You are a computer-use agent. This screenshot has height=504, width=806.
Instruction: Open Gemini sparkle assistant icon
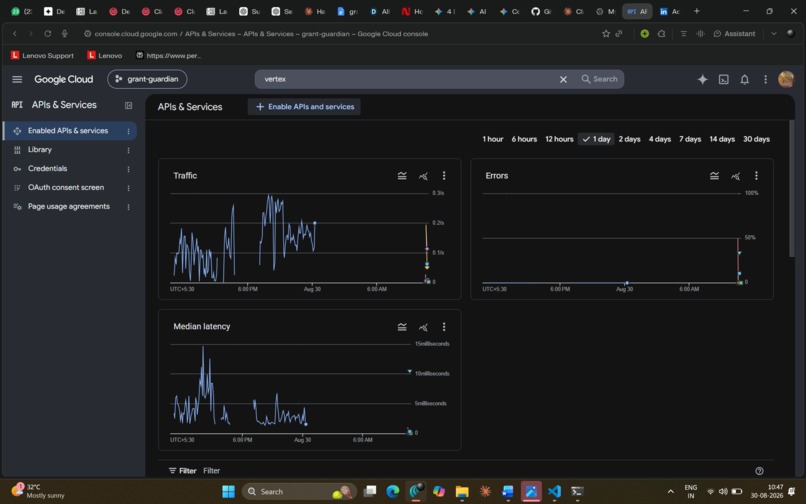coord(702,79)
